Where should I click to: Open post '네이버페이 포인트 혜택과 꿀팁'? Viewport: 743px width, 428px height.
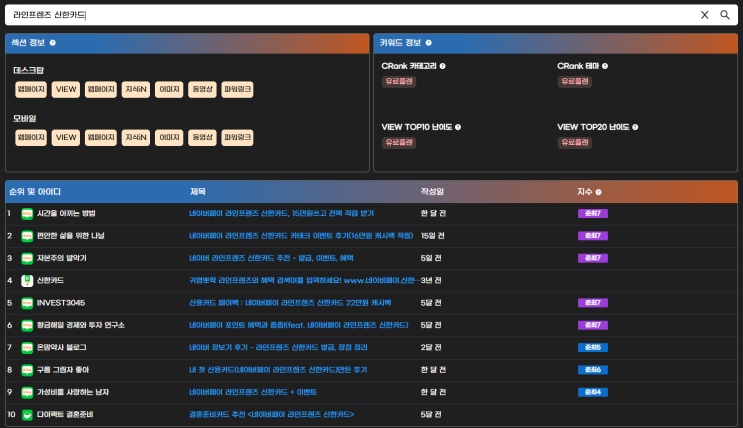(x=299, y=325)
